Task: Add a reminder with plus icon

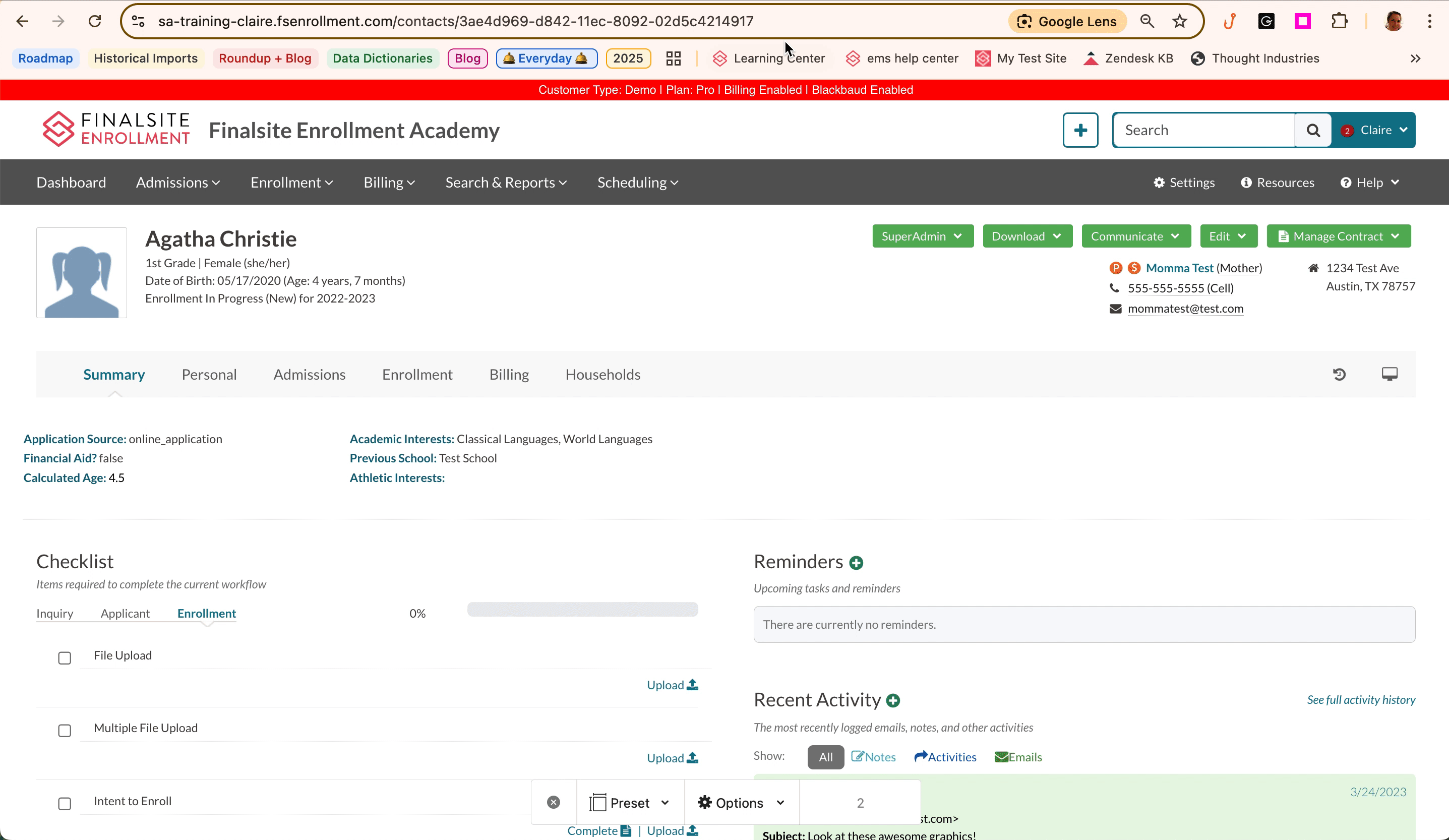Action: (856, 563)
